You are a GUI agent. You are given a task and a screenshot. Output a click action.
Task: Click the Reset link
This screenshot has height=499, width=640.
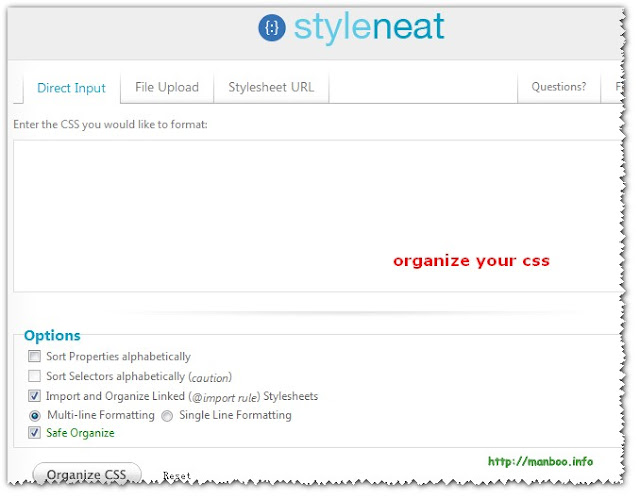pyautogui.click(x=177, y=476)
